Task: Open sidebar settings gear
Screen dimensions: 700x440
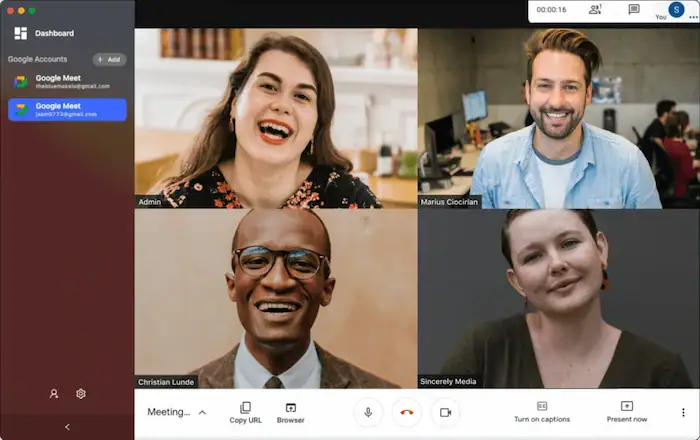Action: point(81,393)
